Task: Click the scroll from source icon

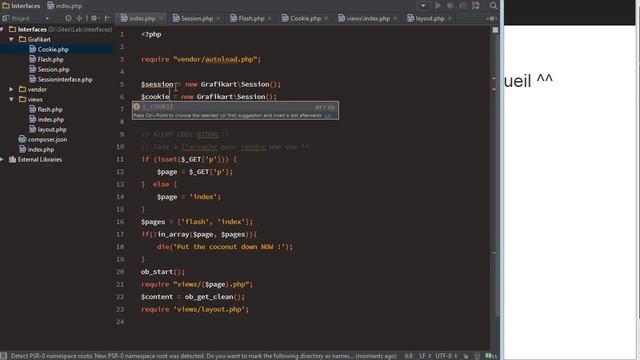Action: pyautogui.click(x=68, y=18)
